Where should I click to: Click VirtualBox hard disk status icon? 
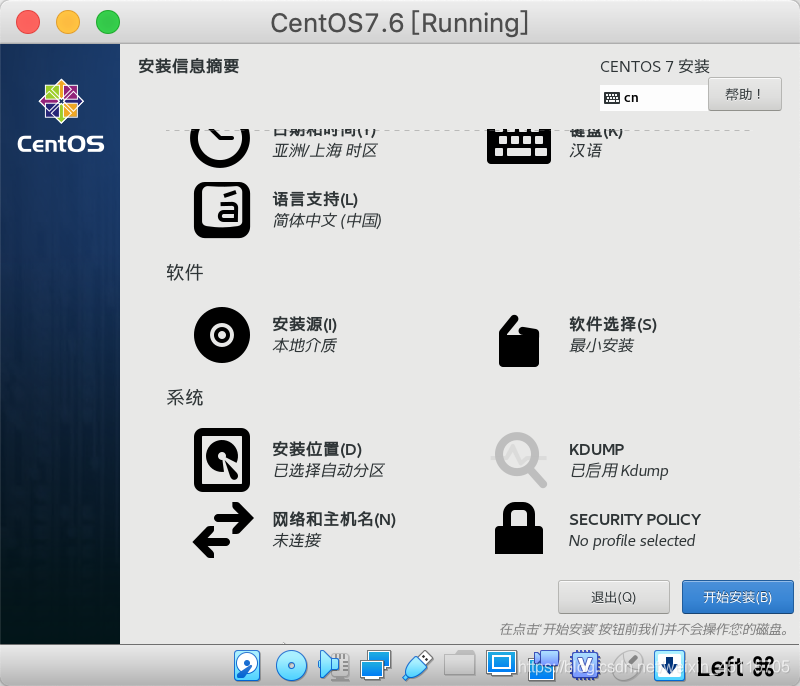point(247,666)
